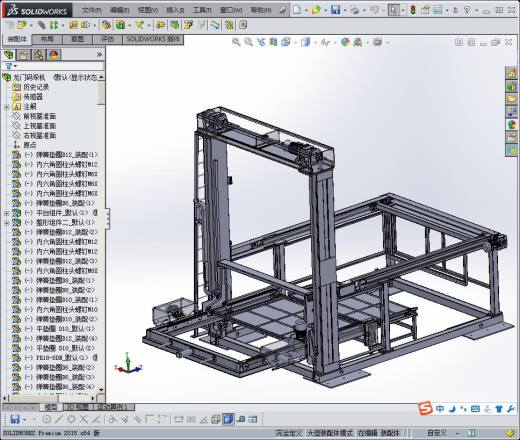Image resolution: width=520 pixels, height=440 pixels.
Task: Expand the 注解 annotations tree node
Action: tap(6, 107)
